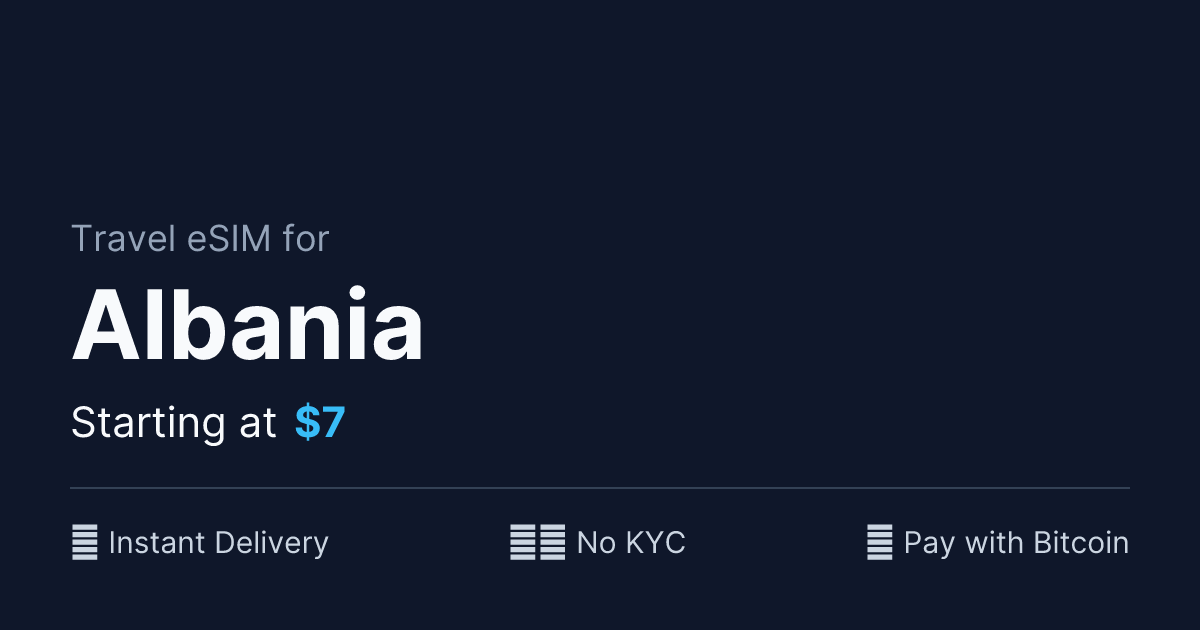Screen dimensions: 1200x630
Task: Click the word "Bitcoin"
Action: coord(1081,543)
